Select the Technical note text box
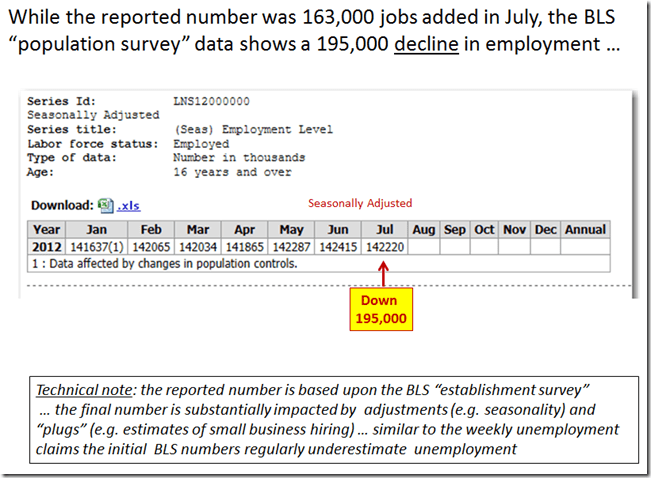651x478 pixels. click(326, 419)
